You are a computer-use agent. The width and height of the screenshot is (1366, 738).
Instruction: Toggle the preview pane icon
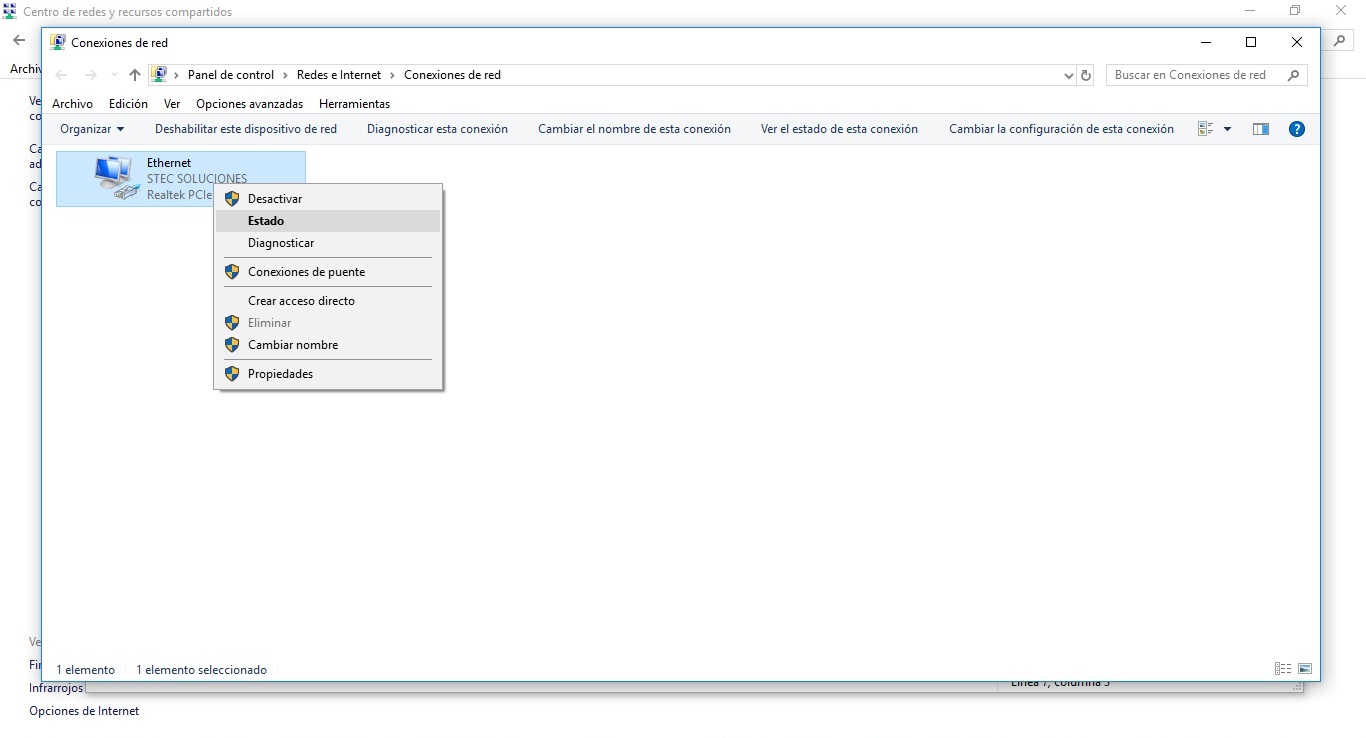1261,129
